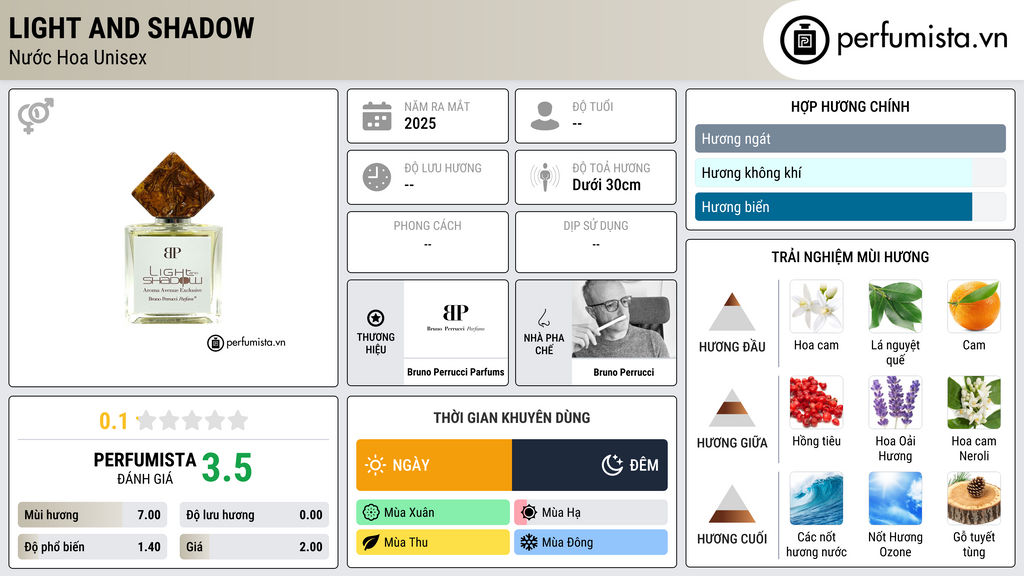Viewport: 1024px width, 576px height.
Task: Click the nose icon above Nhà pha chế
Action: [x=543, y=318]
